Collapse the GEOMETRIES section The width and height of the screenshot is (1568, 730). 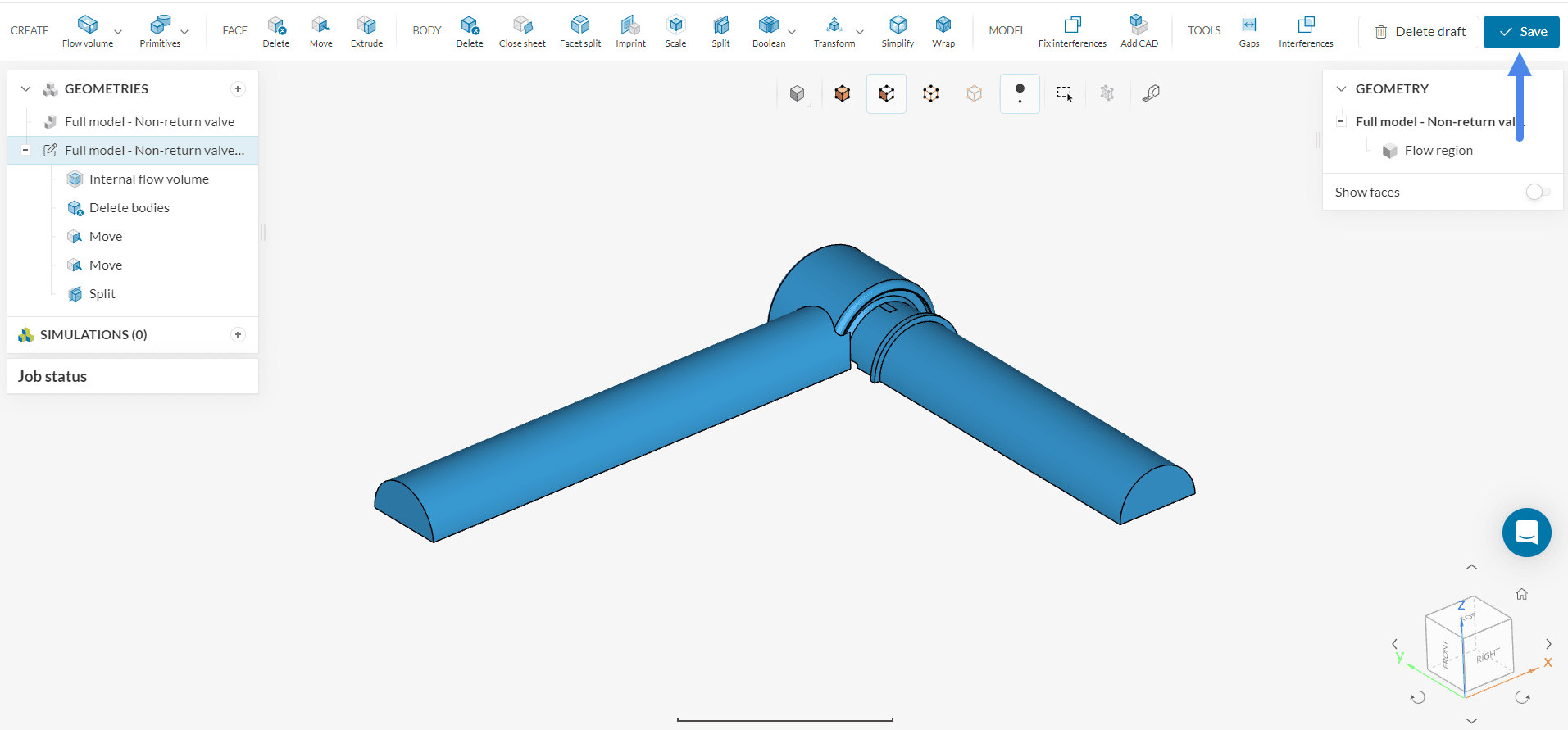click(x=26, y=88)
